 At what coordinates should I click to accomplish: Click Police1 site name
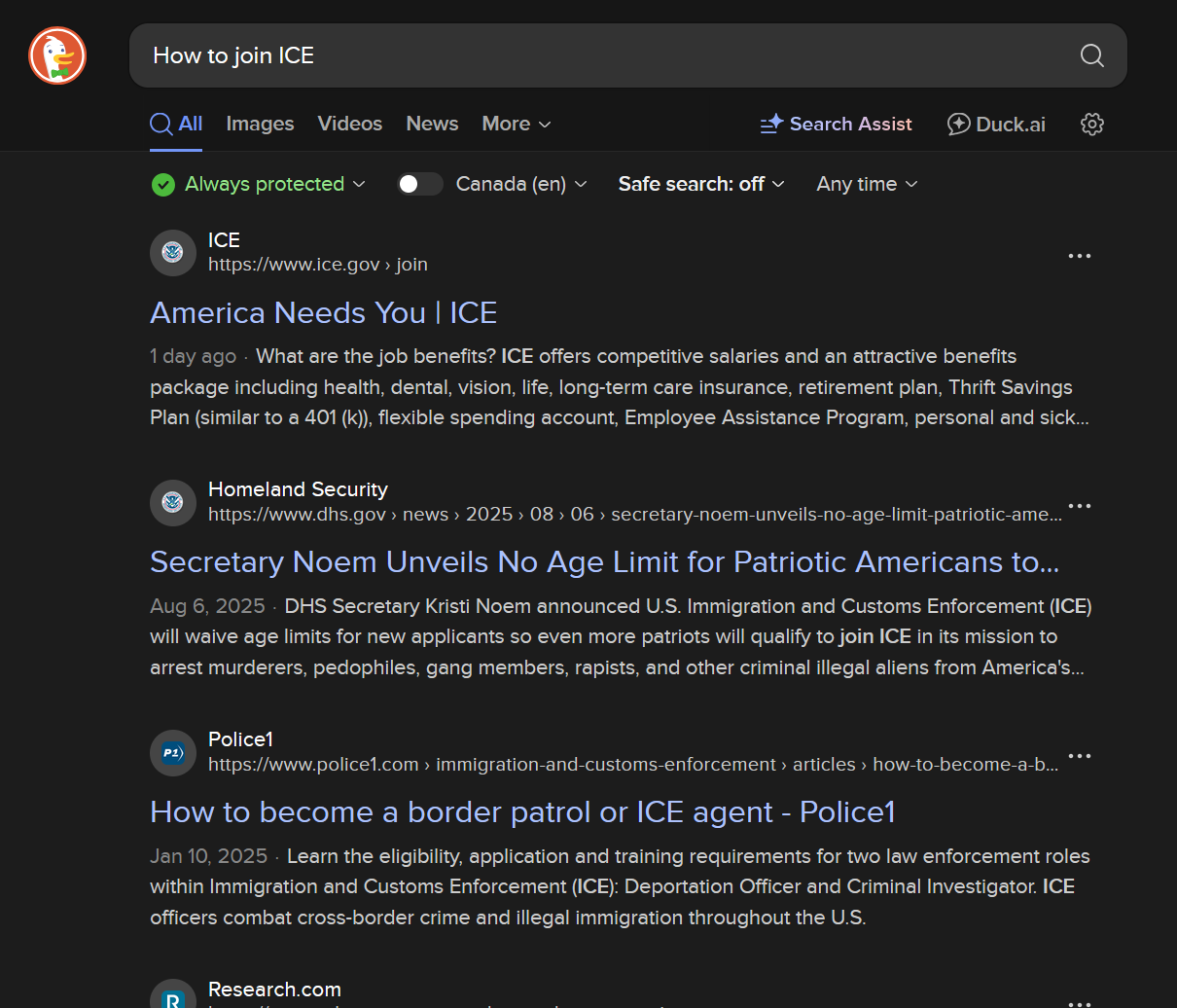pos(240,739)
